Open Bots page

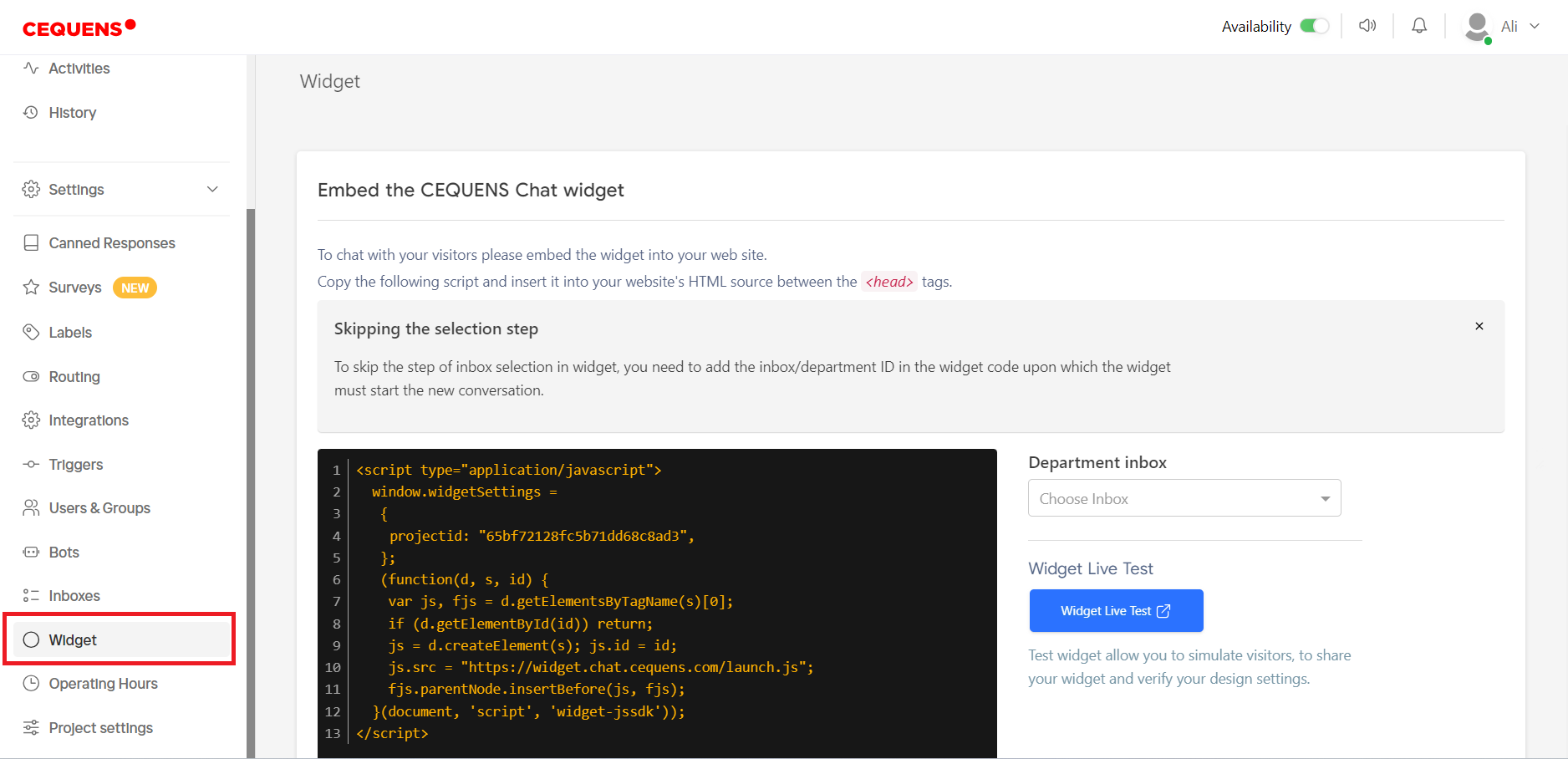point(64,553)
